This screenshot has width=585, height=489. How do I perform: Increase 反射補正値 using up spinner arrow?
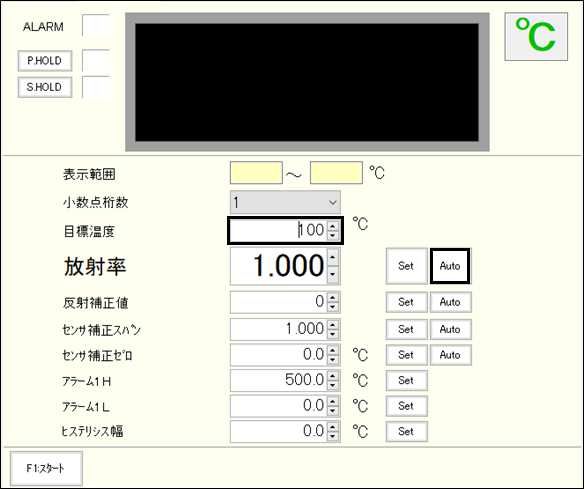(x=332, y=298)
